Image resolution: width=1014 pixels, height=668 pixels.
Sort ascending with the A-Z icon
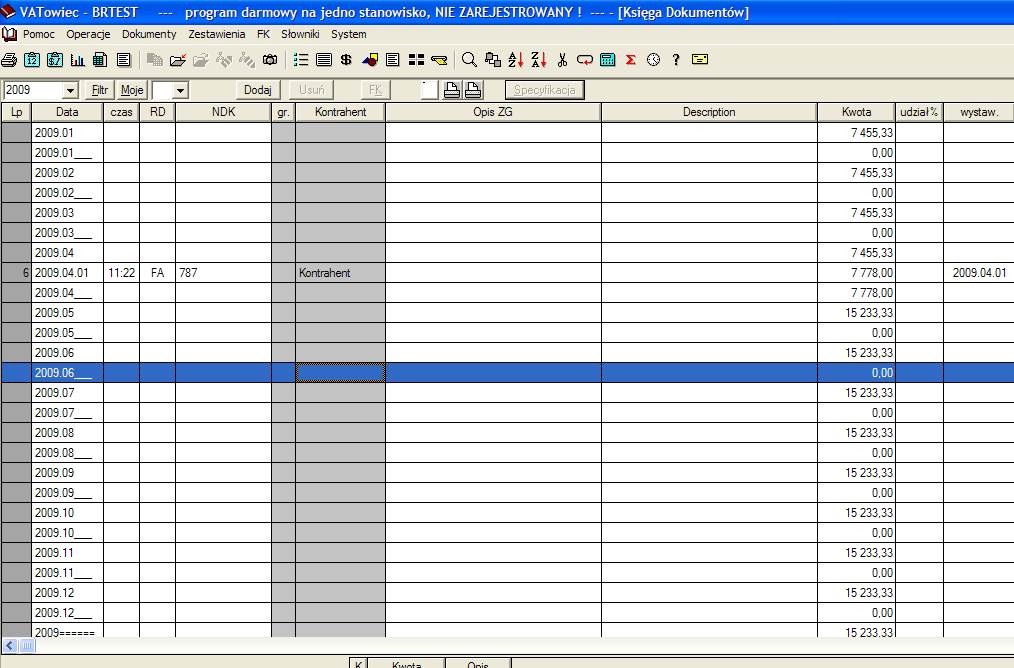515,60
